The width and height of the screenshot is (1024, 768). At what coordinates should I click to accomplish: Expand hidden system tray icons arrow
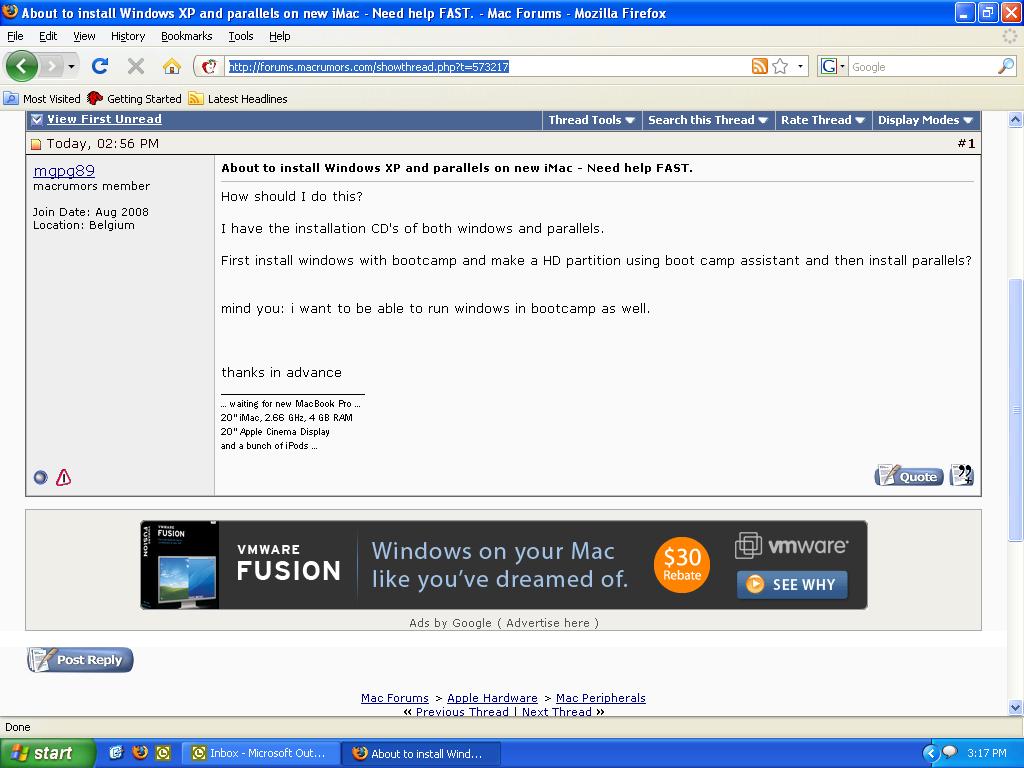(931, 753)
